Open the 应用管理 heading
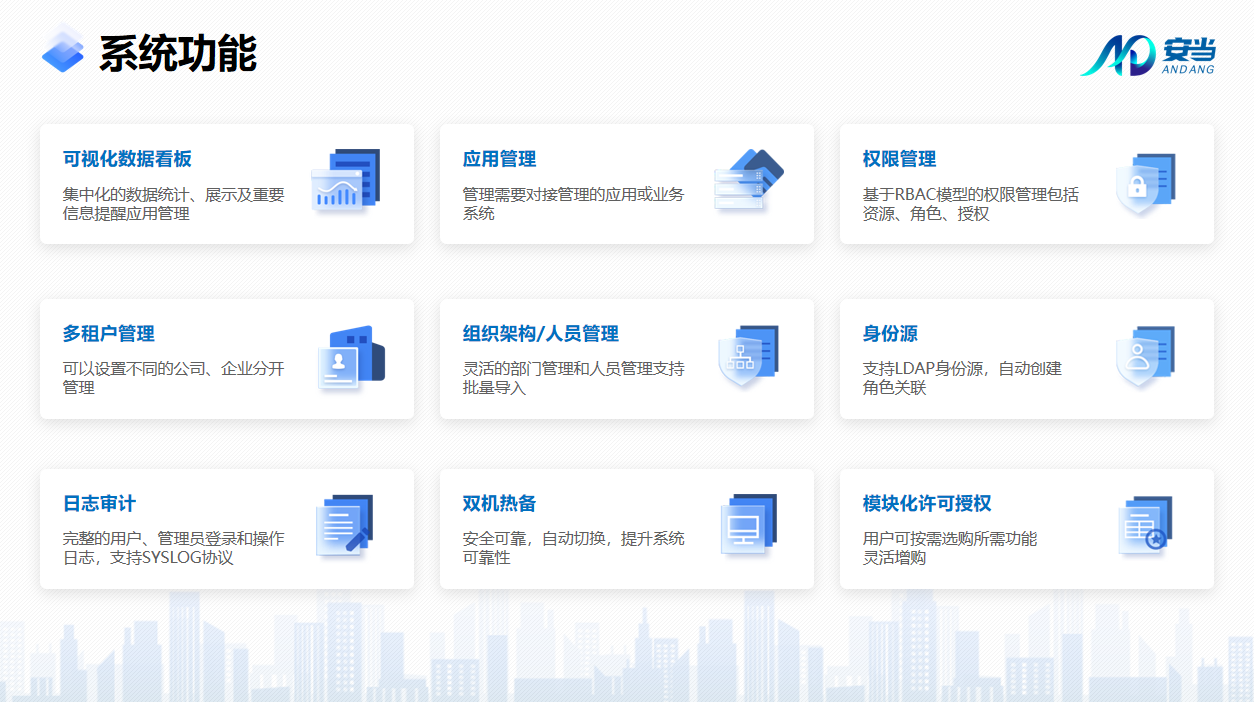The width and height of the screenshot is (1254, 702). [x=499, y=159]
